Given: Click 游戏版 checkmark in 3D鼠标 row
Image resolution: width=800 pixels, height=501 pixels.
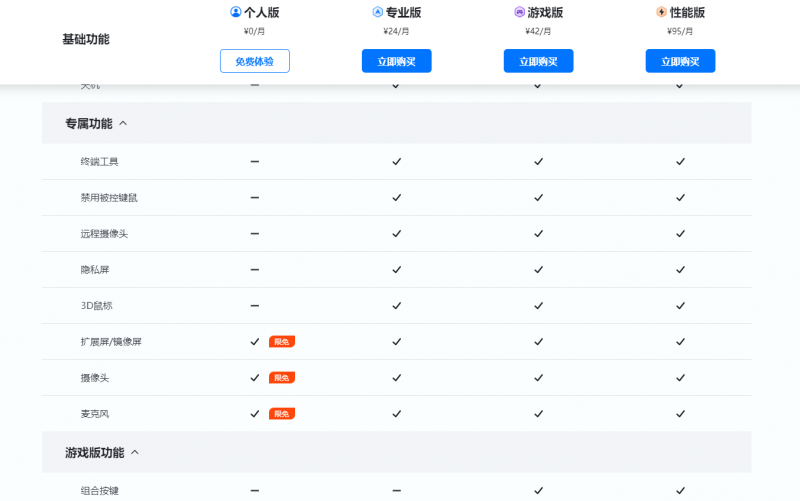Looking at the screenshot, I should 538,306.
